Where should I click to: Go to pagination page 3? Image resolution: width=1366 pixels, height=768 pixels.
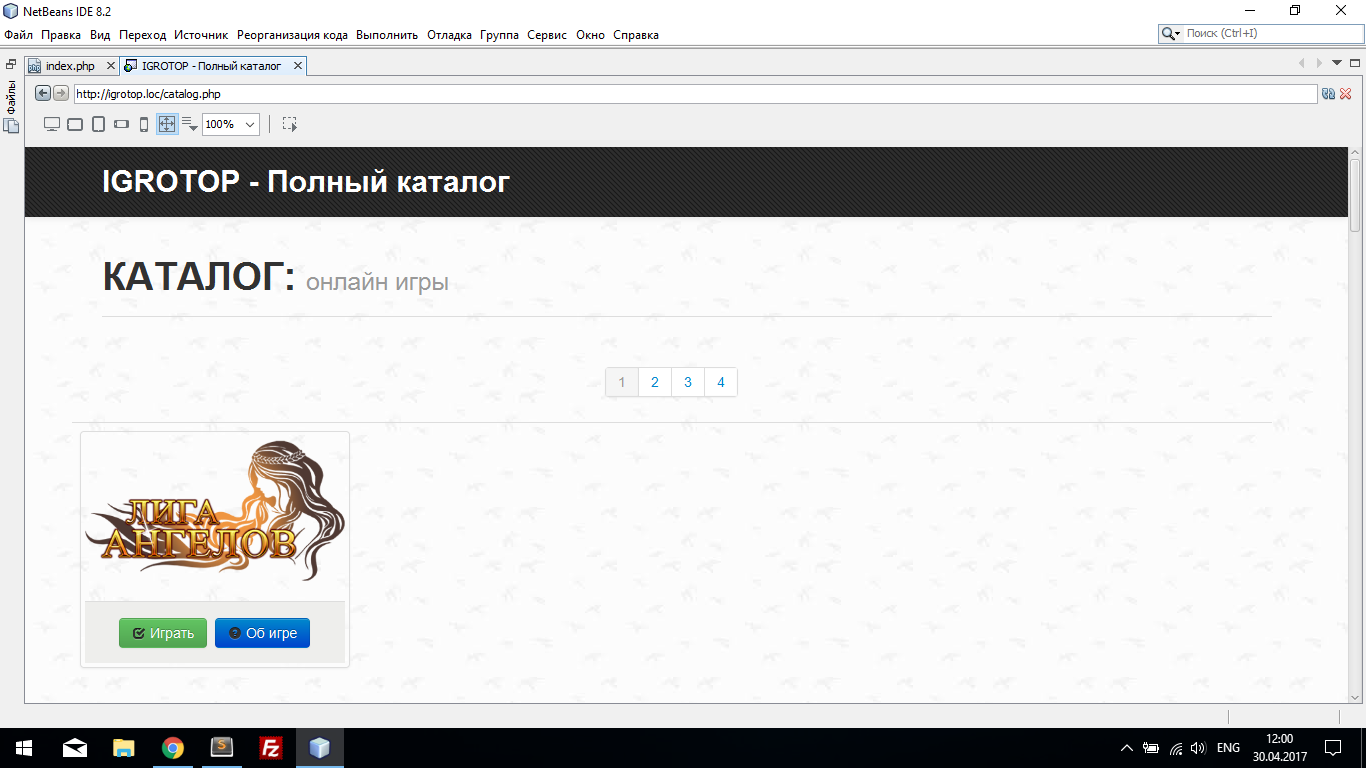pos(688,382)
